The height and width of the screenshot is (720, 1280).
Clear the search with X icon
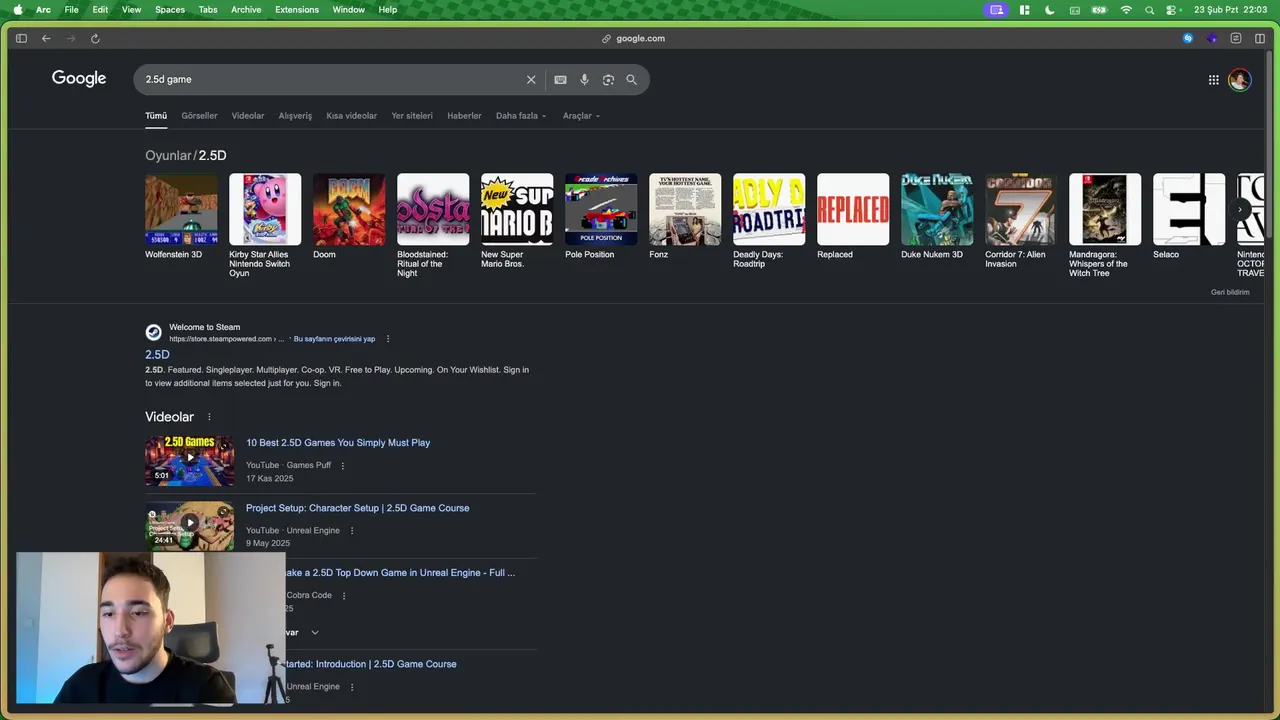[x=531, y=80]
